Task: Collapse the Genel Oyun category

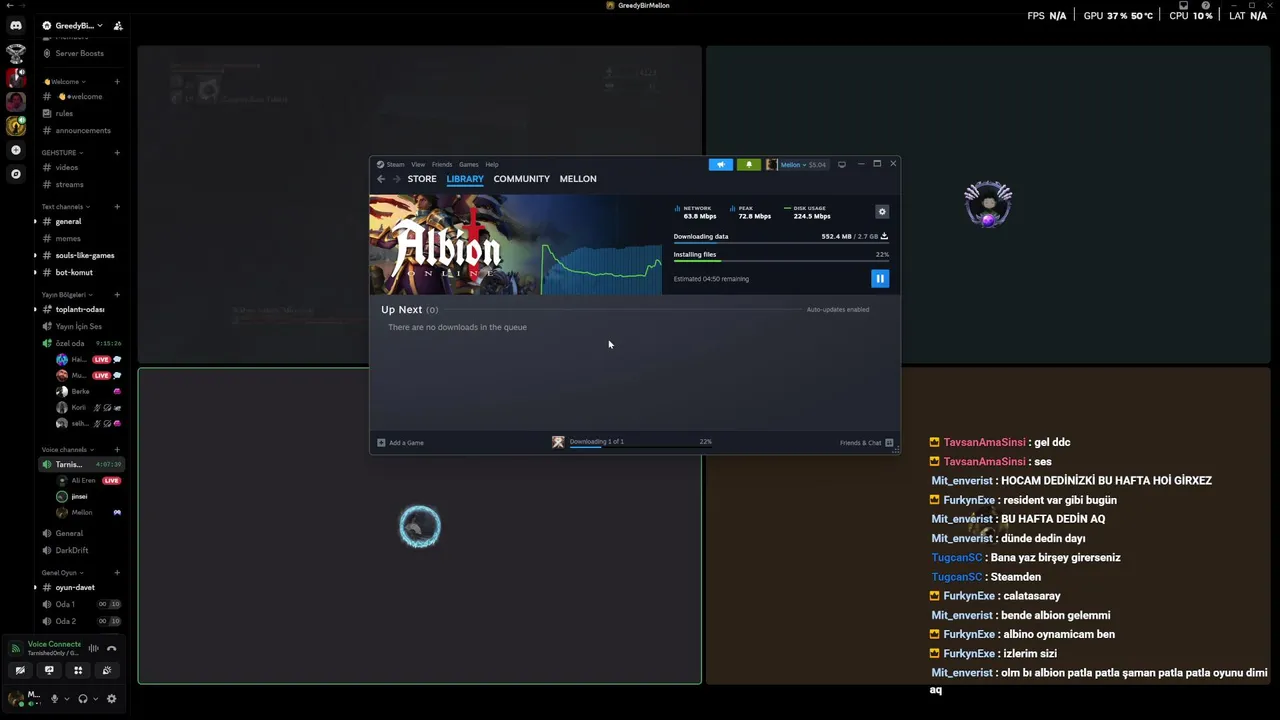Action: (62, 572)
